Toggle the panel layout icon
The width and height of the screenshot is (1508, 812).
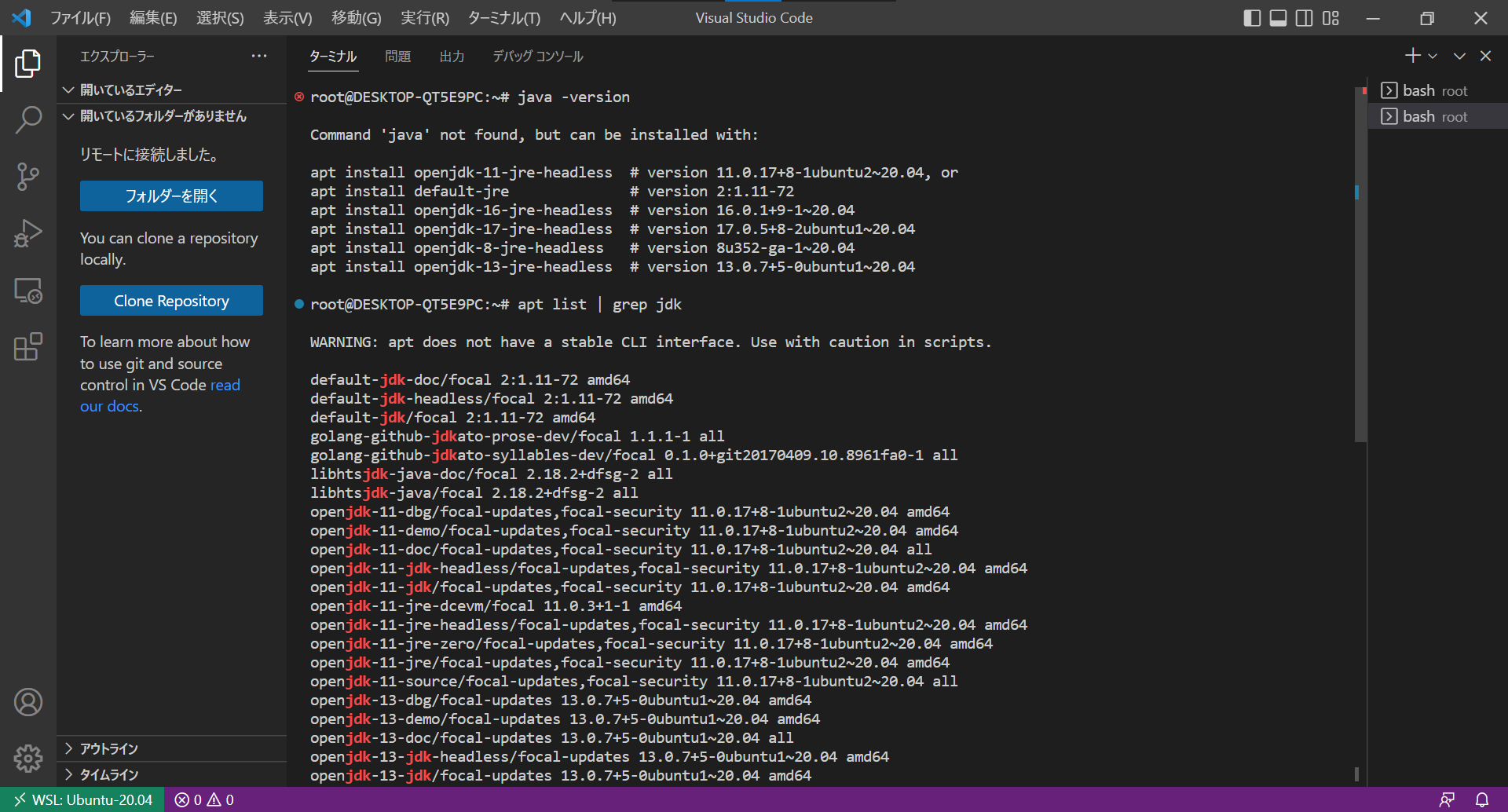click(1278, 17)
